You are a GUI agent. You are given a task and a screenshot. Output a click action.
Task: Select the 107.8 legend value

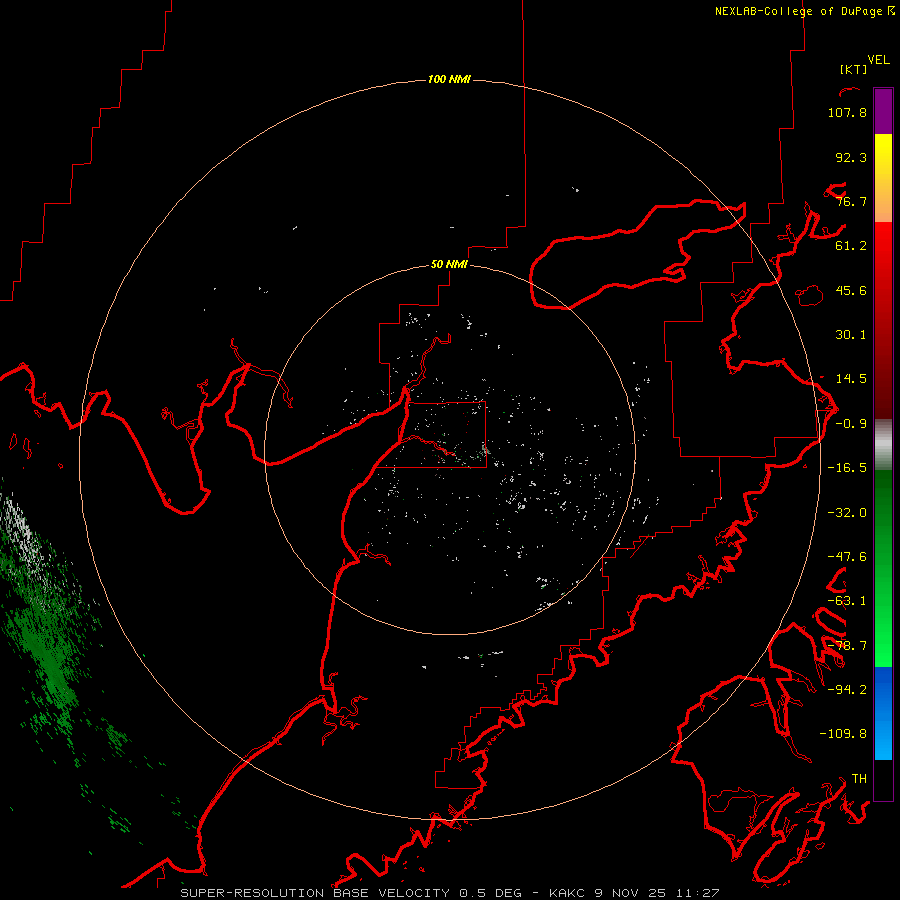point(847,112)
